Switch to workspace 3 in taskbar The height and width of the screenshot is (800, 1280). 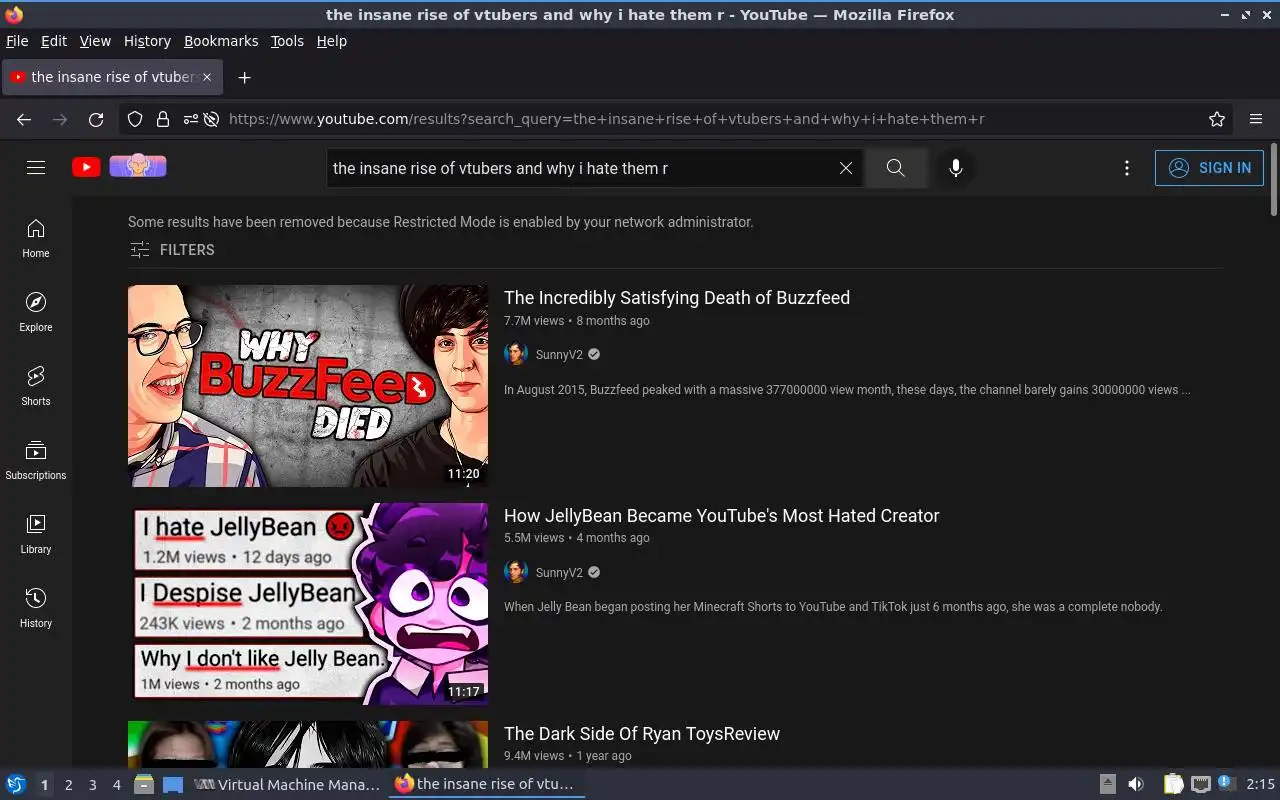[x=92, y=785]
